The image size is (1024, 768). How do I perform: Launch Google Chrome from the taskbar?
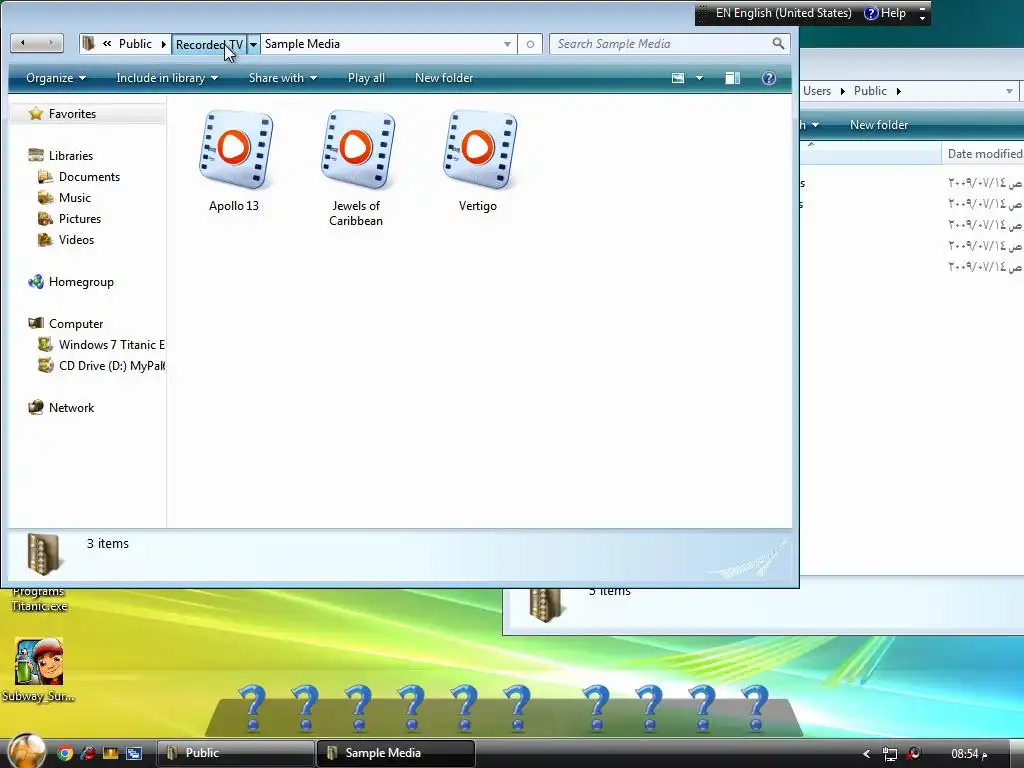(65, 753)
